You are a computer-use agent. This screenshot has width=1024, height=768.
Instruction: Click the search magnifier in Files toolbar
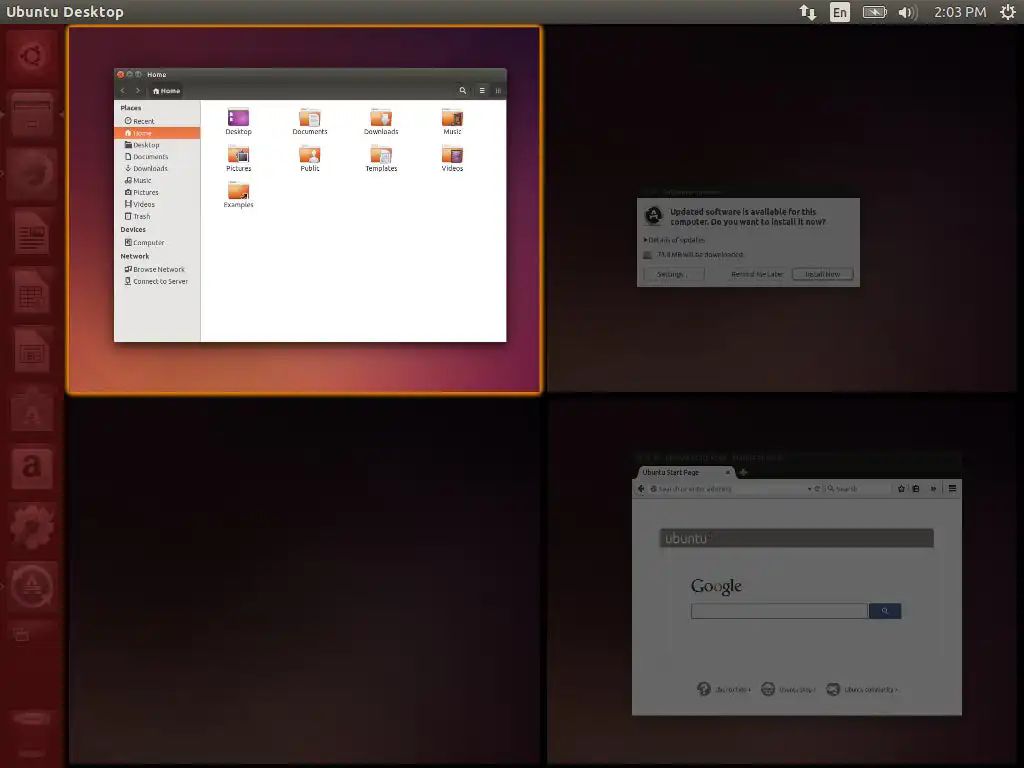[x=462, y=91]
